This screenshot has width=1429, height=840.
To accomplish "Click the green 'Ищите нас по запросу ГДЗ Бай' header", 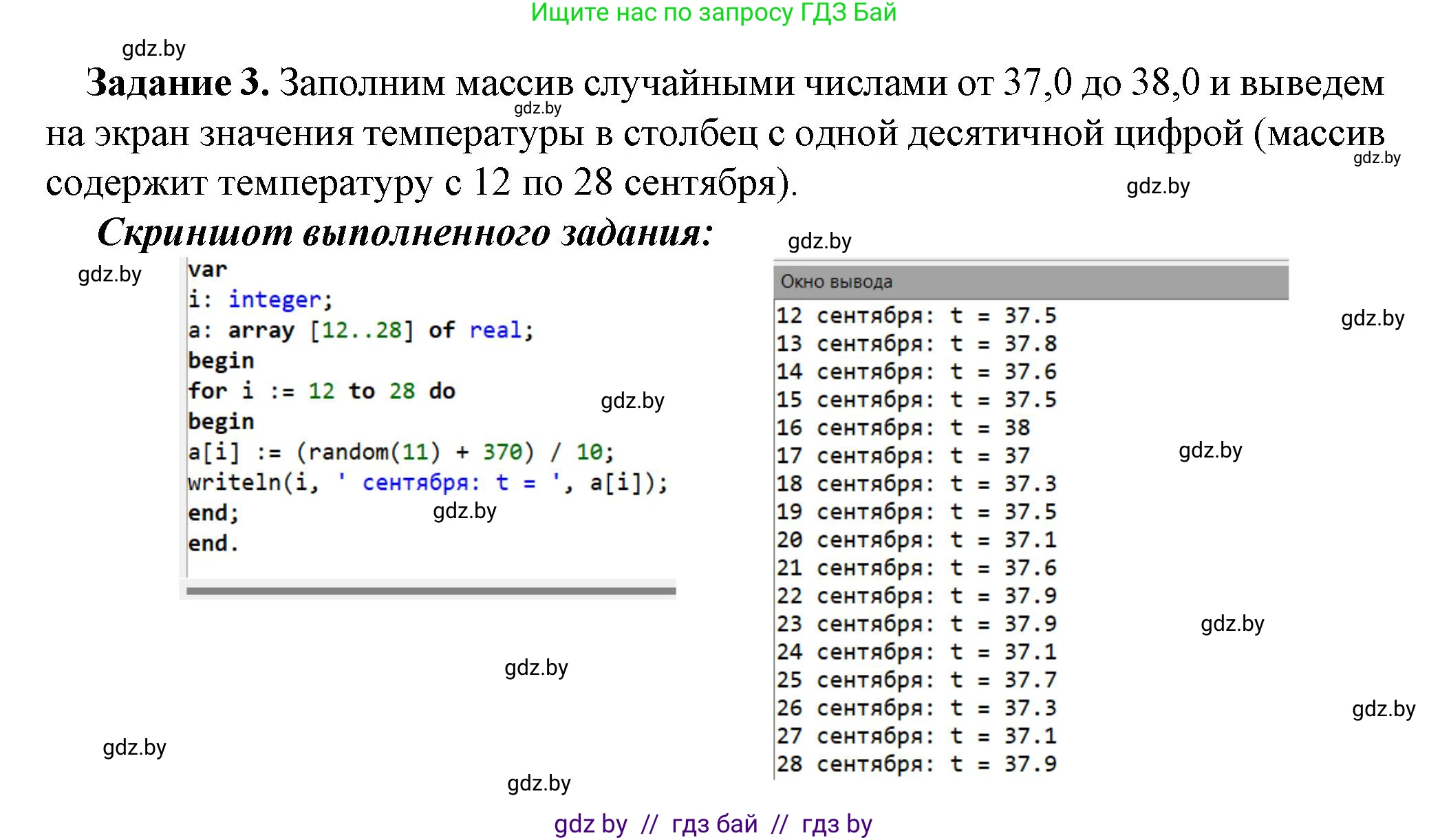I will 713,14.
